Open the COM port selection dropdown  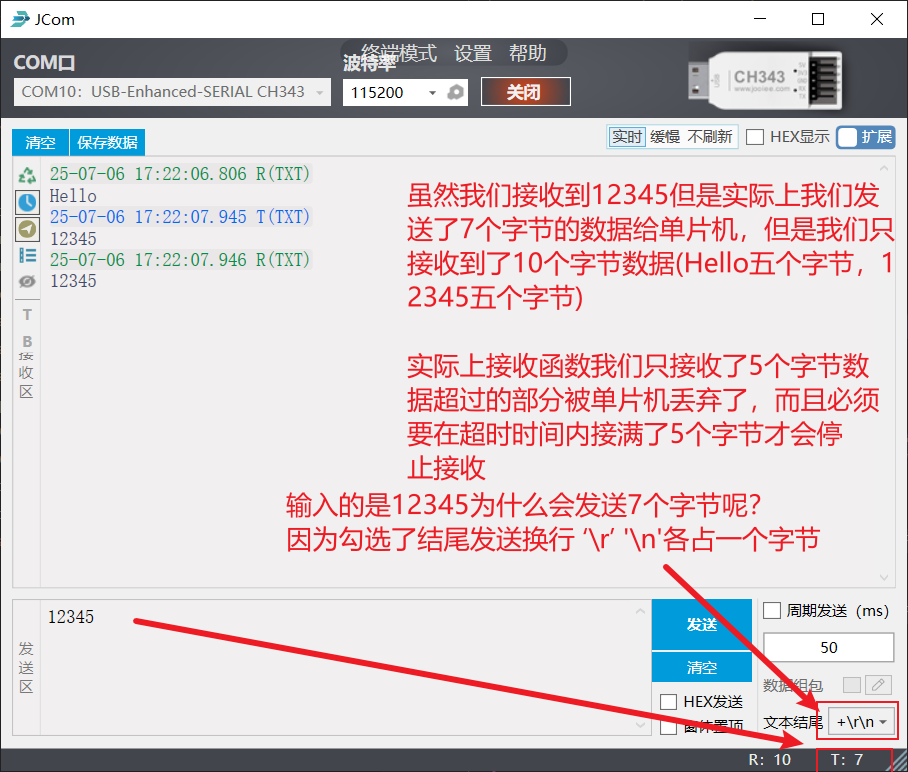pos(171,92)
